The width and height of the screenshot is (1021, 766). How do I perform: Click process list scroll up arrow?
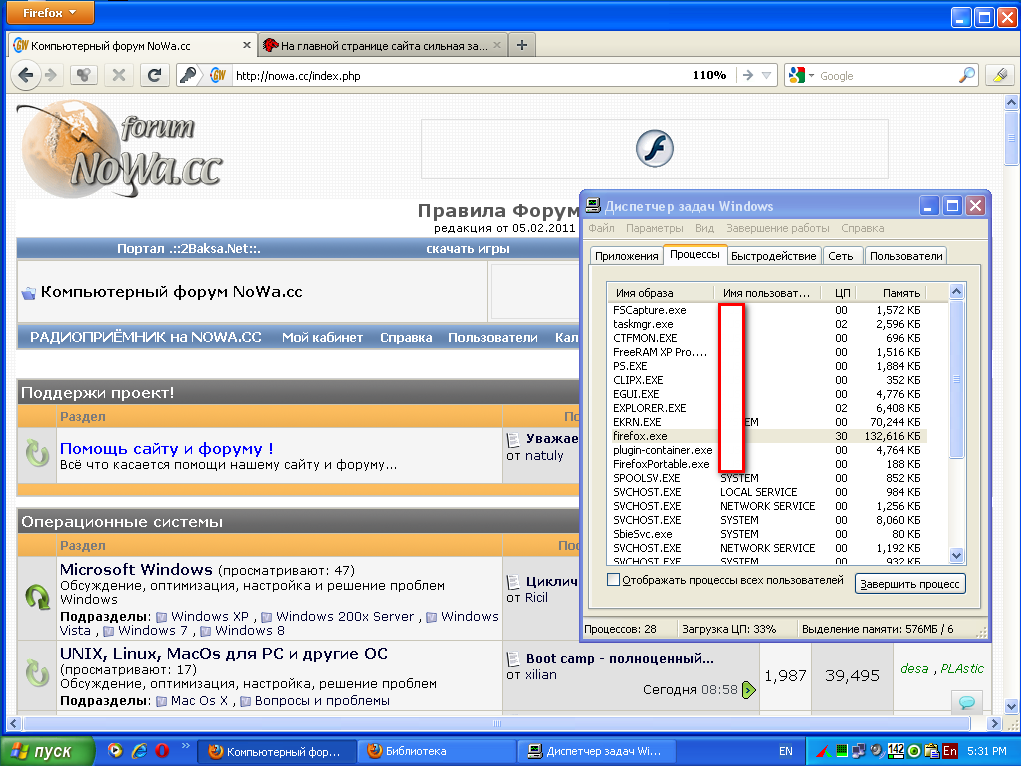tap(956, 292)
